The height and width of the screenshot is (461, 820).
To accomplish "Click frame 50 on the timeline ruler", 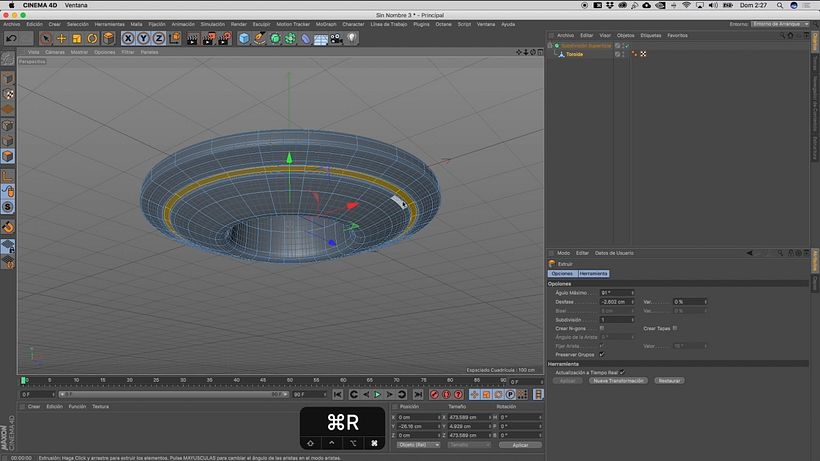I will pyautogui.click(x=290, y=381).
